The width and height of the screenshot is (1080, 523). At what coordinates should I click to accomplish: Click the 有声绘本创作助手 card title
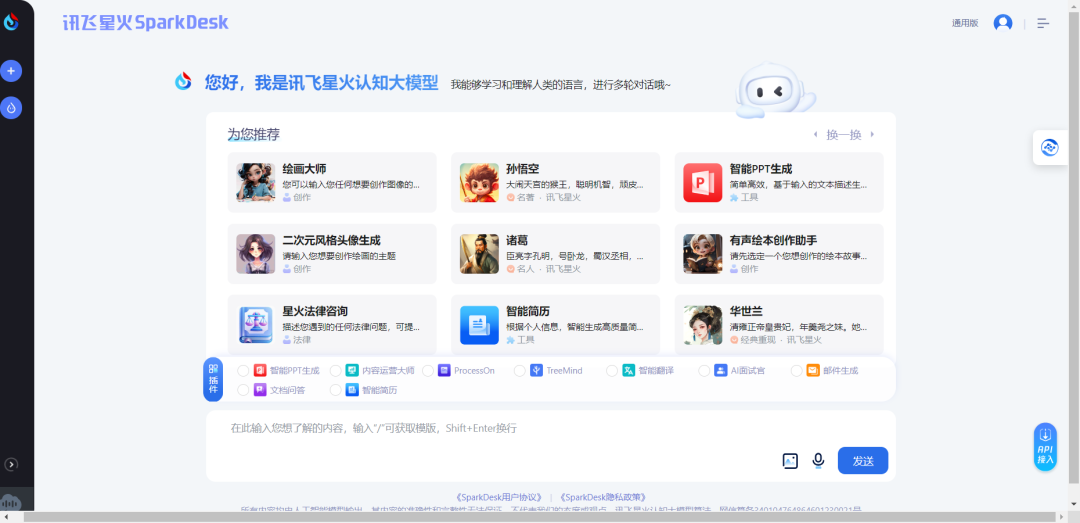pos(773,240)
